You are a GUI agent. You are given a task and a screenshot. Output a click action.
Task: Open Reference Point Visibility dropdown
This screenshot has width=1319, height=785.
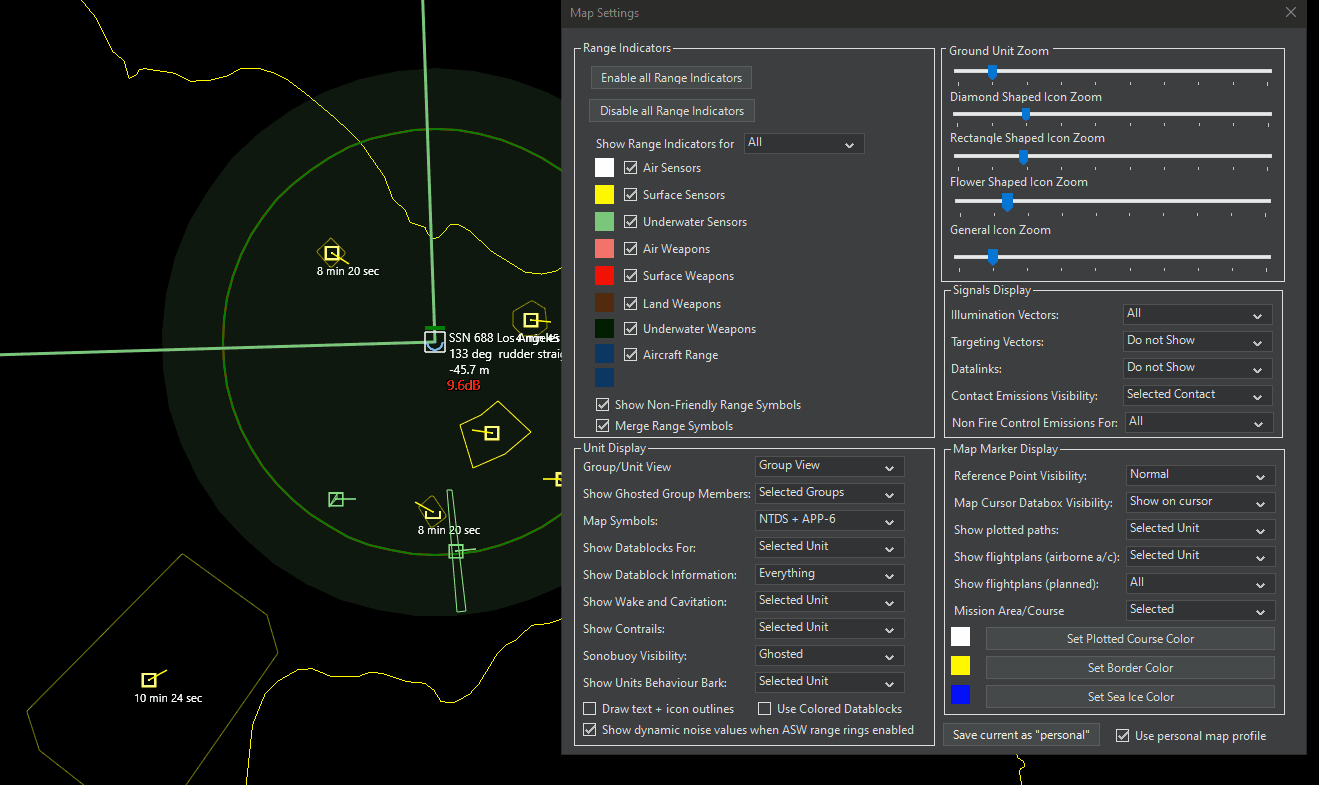click(x=1200, y=475)
